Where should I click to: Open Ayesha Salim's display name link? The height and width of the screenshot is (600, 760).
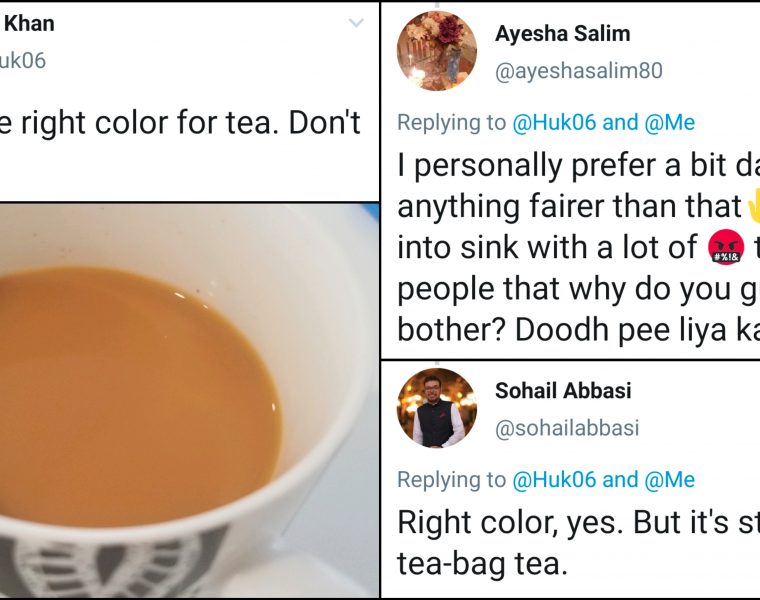pyautogui.click(x=562, y=33)
